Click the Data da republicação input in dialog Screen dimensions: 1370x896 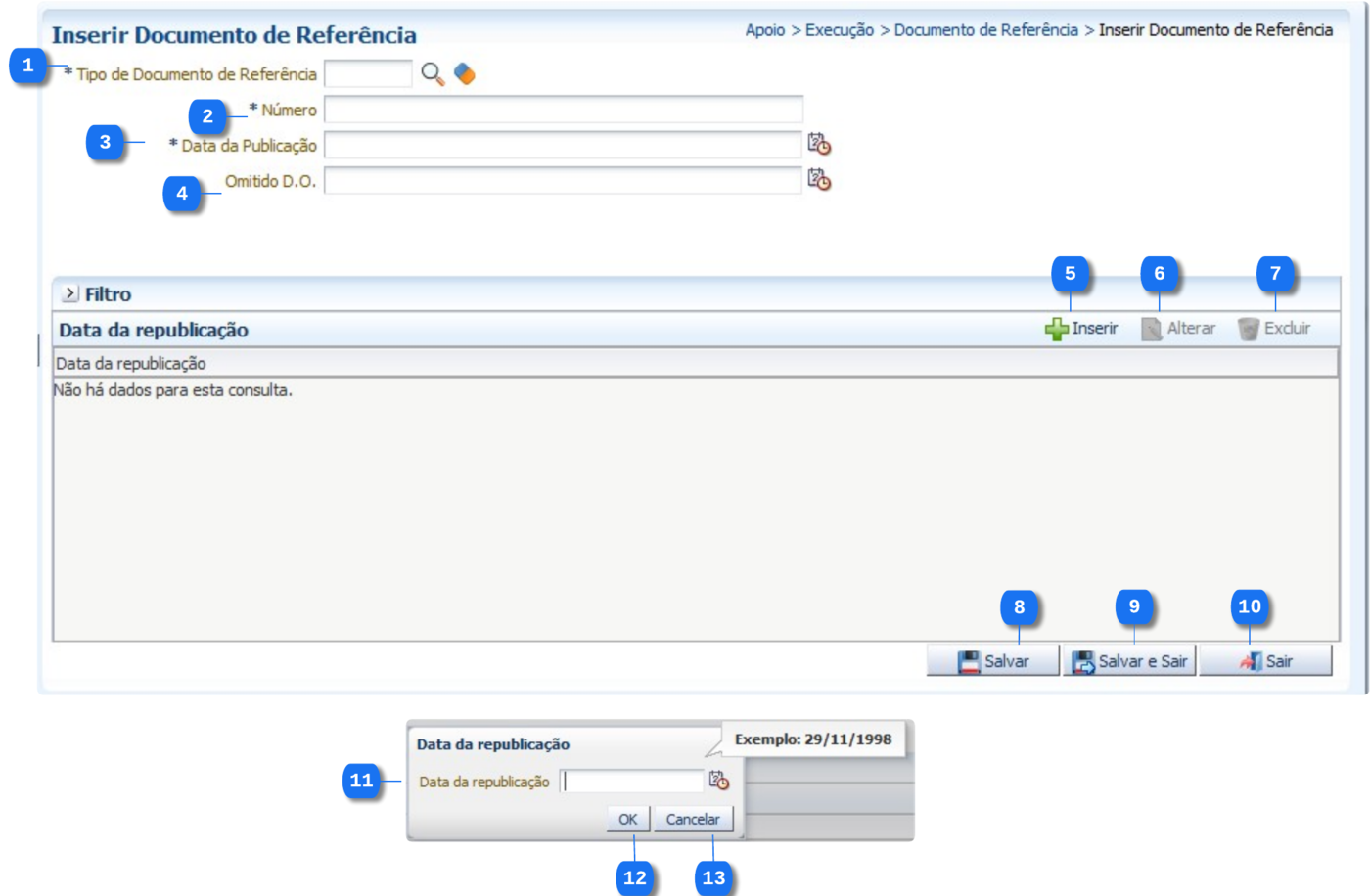(633, 781)
